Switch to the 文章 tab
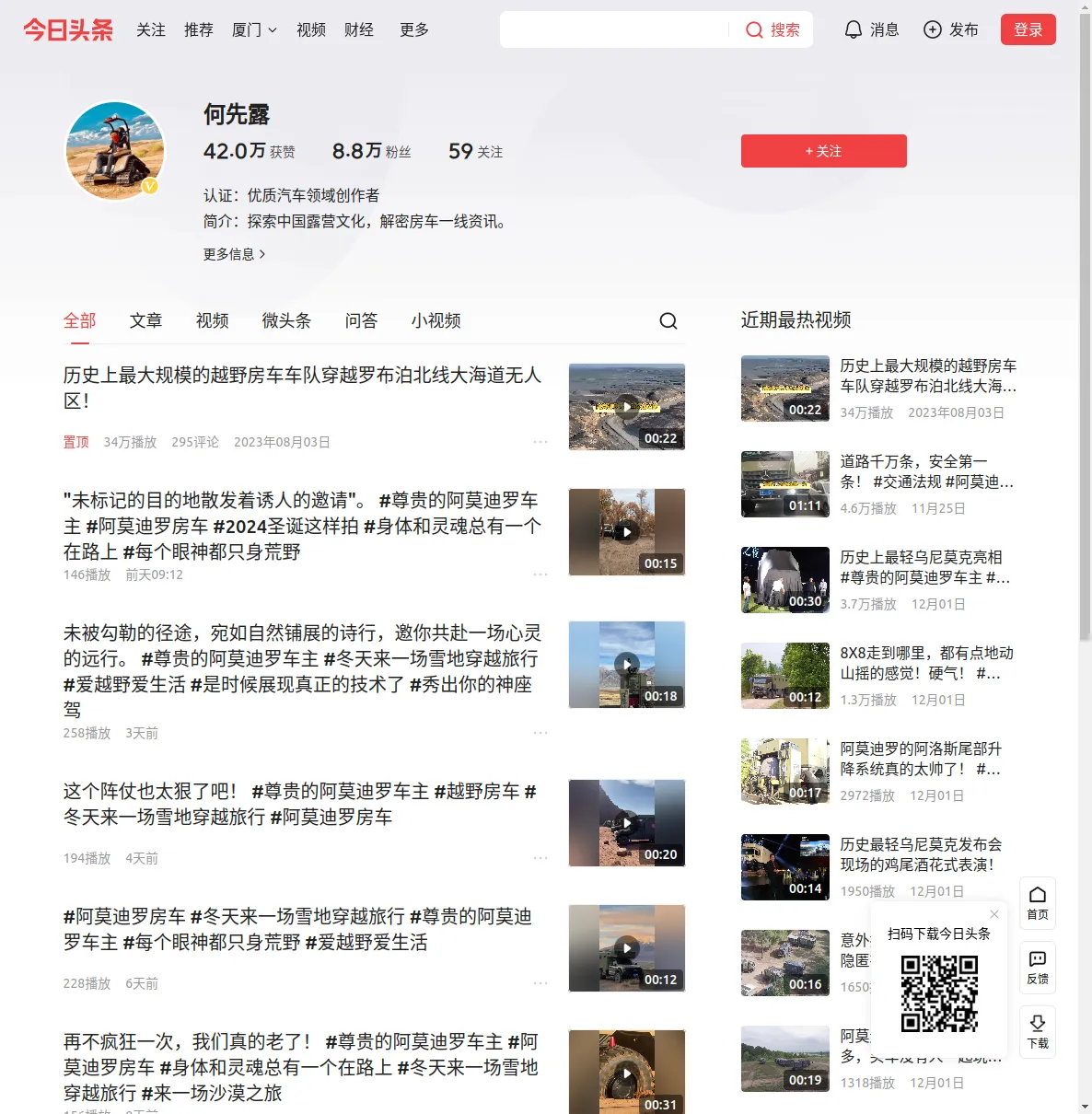Viewport: 1092px width, 1114px height. tap(146, 320)
